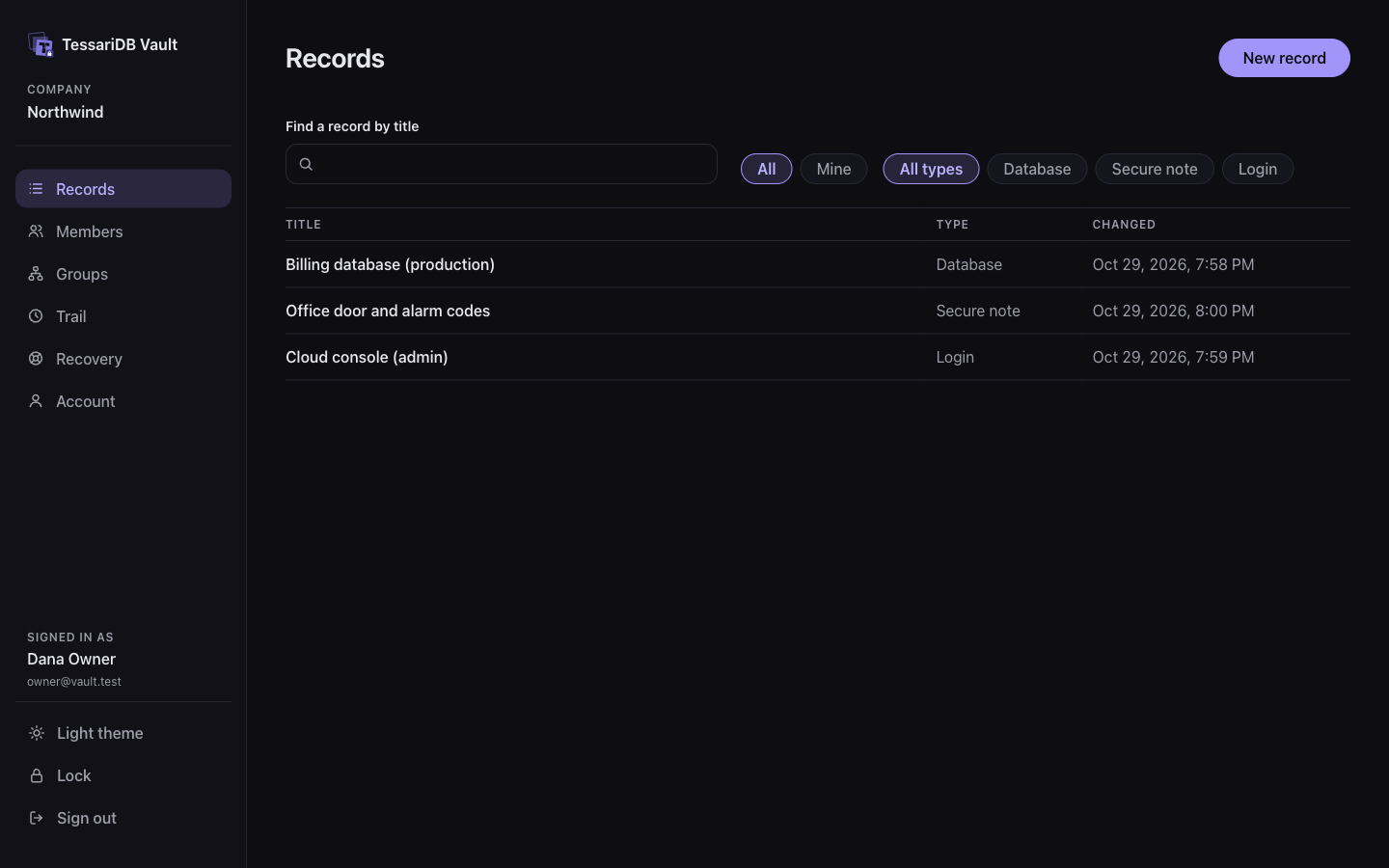Create a New record
Viewport: 1389px width, 868px height.
tap(1284, 58)
